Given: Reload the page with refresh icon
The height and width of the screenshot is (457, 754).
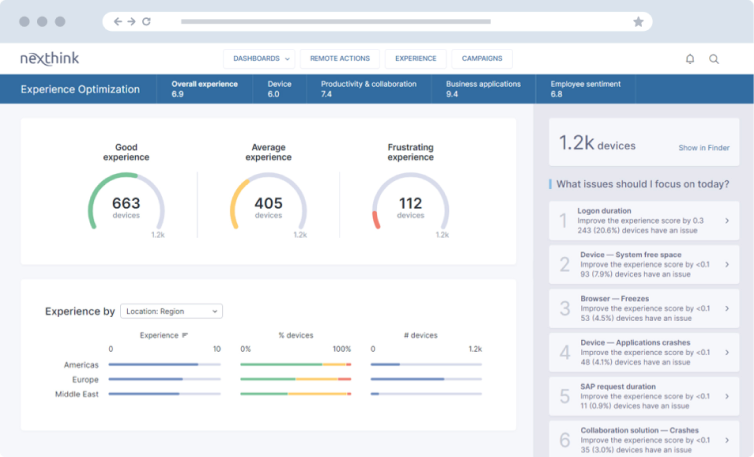Looking at the screenshot, I should (x=147, y=21).
